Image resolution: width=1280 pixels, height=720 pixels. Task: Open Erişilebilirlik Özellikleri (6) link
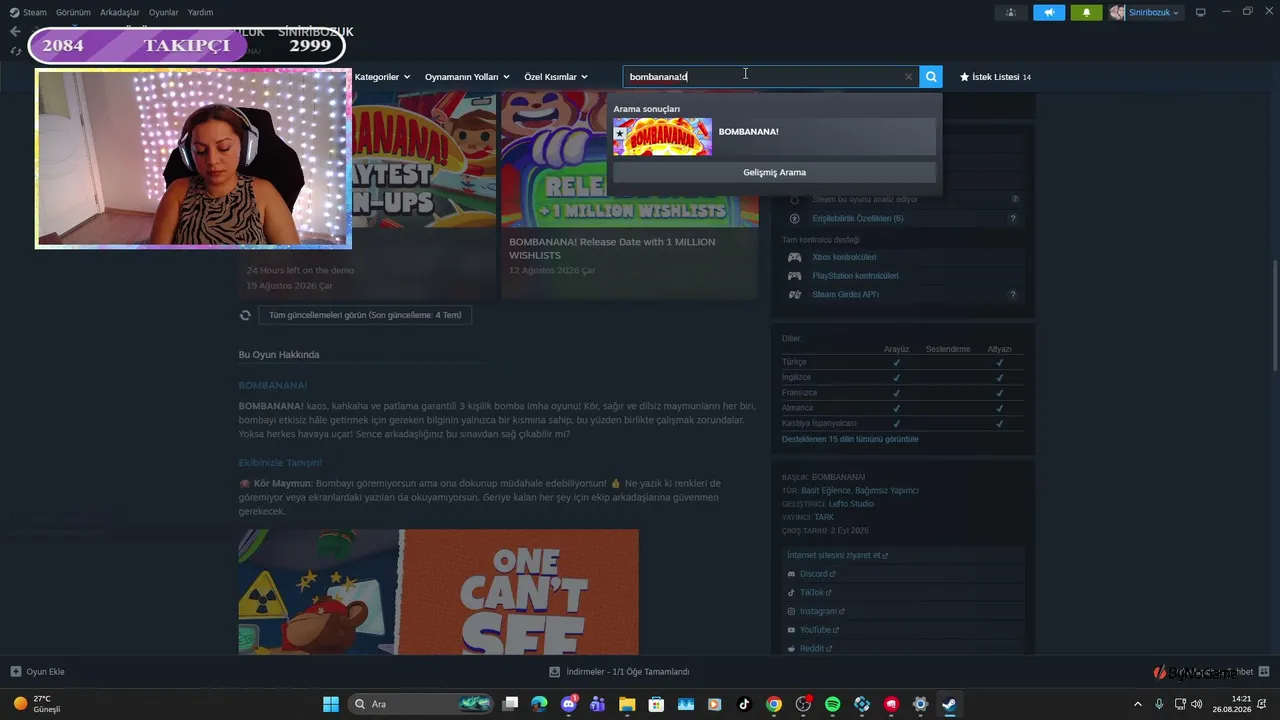point(858,218)
